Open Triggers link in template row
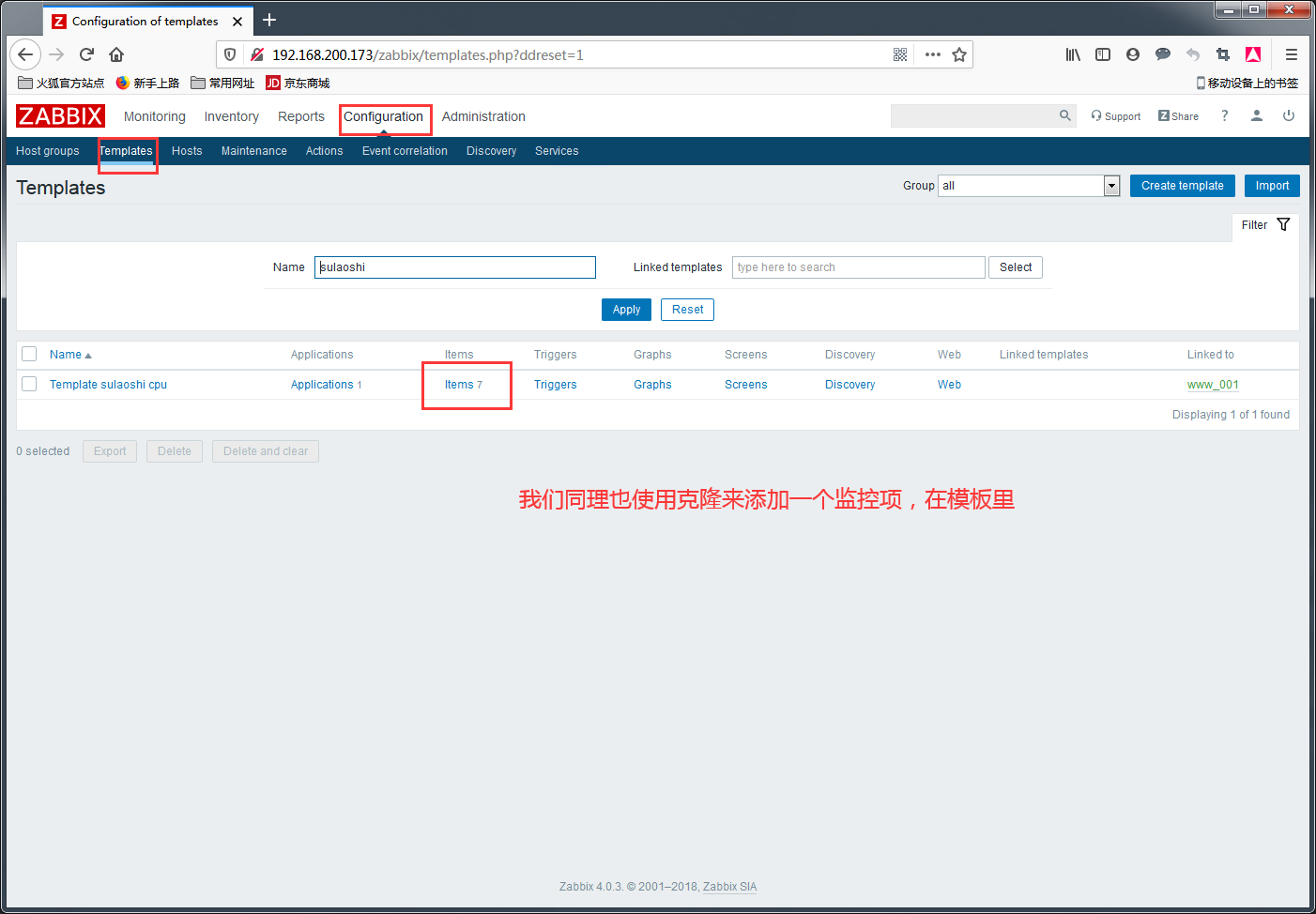This screenshot has height=914, width=1316. click(556, 385)
